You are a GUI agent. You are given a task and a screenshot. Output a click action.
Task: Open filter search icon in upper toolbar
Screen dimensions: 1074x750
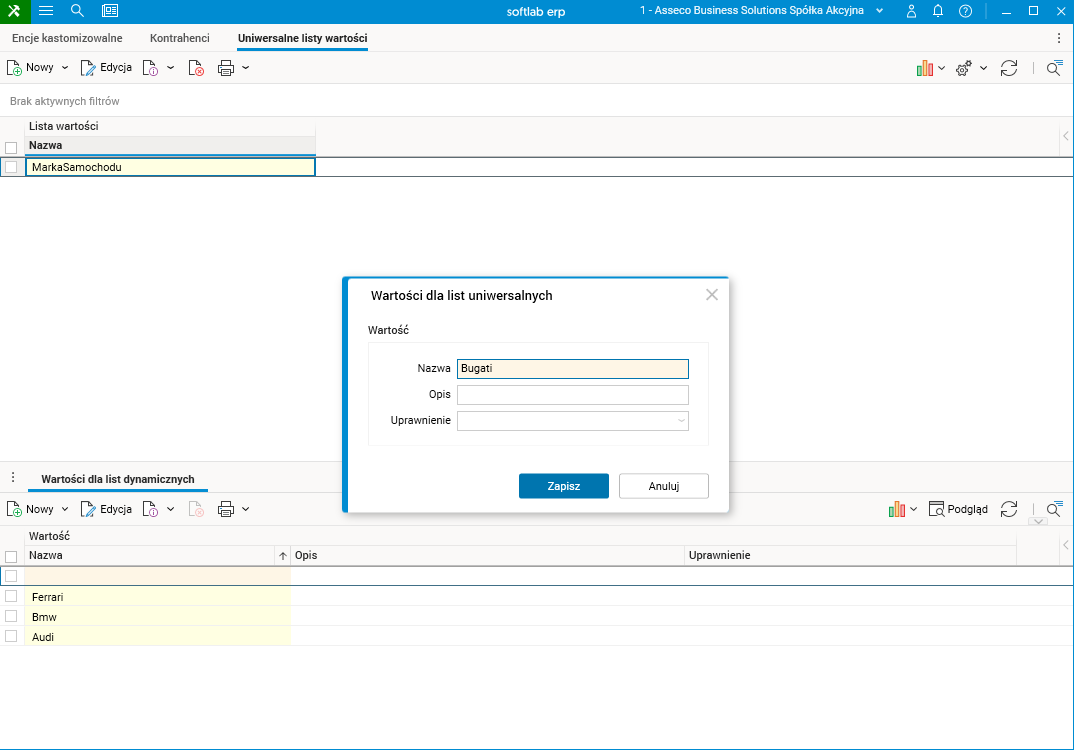tap(1054, 68)
